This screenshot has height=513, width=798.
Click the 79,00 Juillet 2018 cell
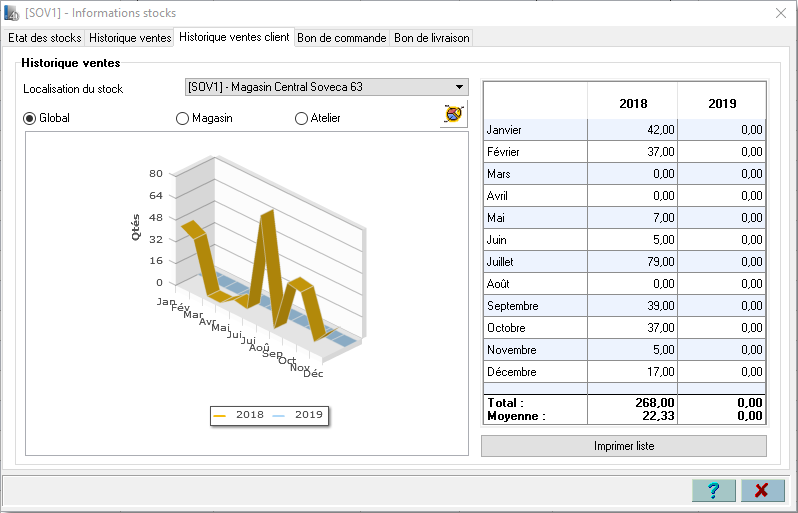(633, 262)
